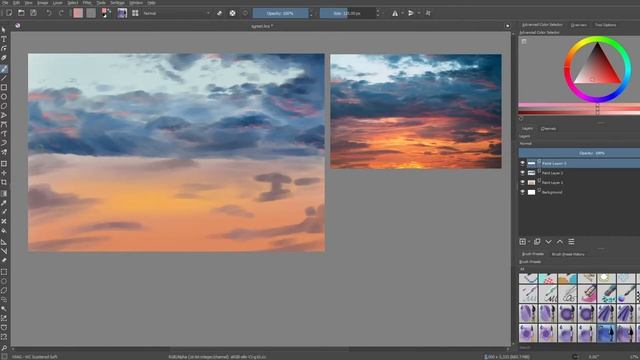Expand the add-layer type dropdown arrow
The image size is (640, 360).
coord(529,242)
